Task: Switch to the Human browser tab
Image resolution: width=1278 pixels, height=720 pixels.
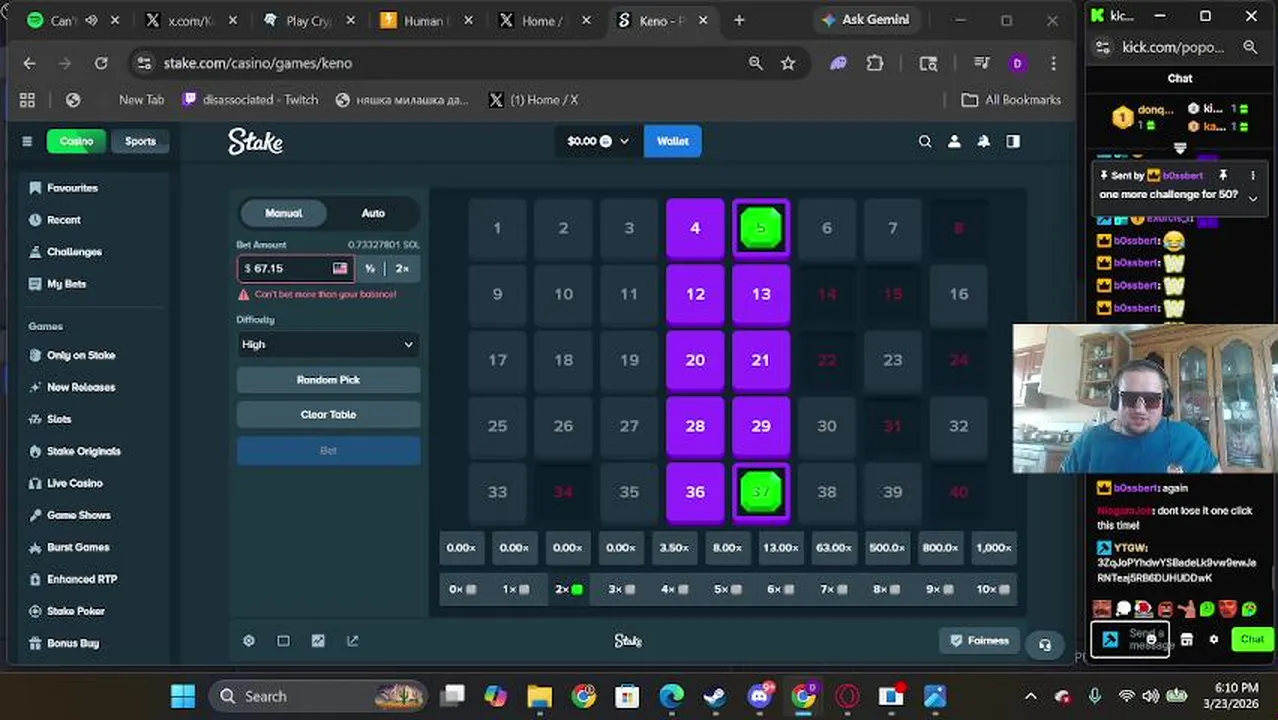Action: [x=426, y=20]
